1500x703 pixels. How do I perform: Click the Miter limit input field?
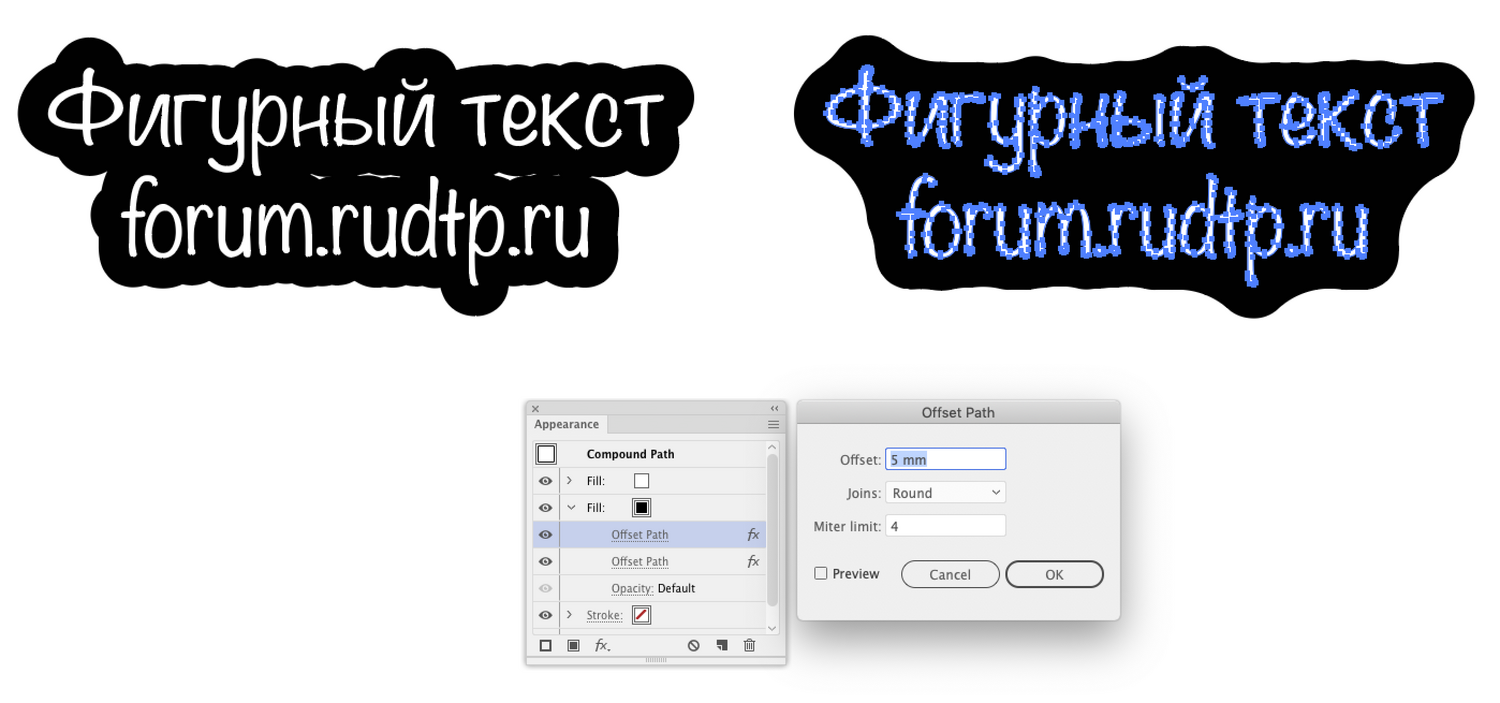(x=945, y=526)
